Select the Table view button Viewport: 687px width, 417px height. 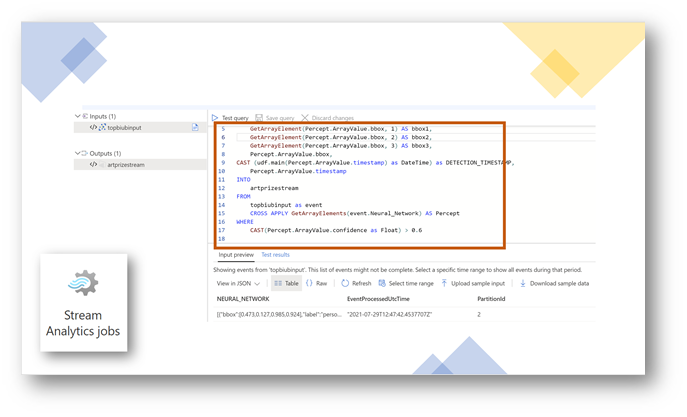[287, 283]
